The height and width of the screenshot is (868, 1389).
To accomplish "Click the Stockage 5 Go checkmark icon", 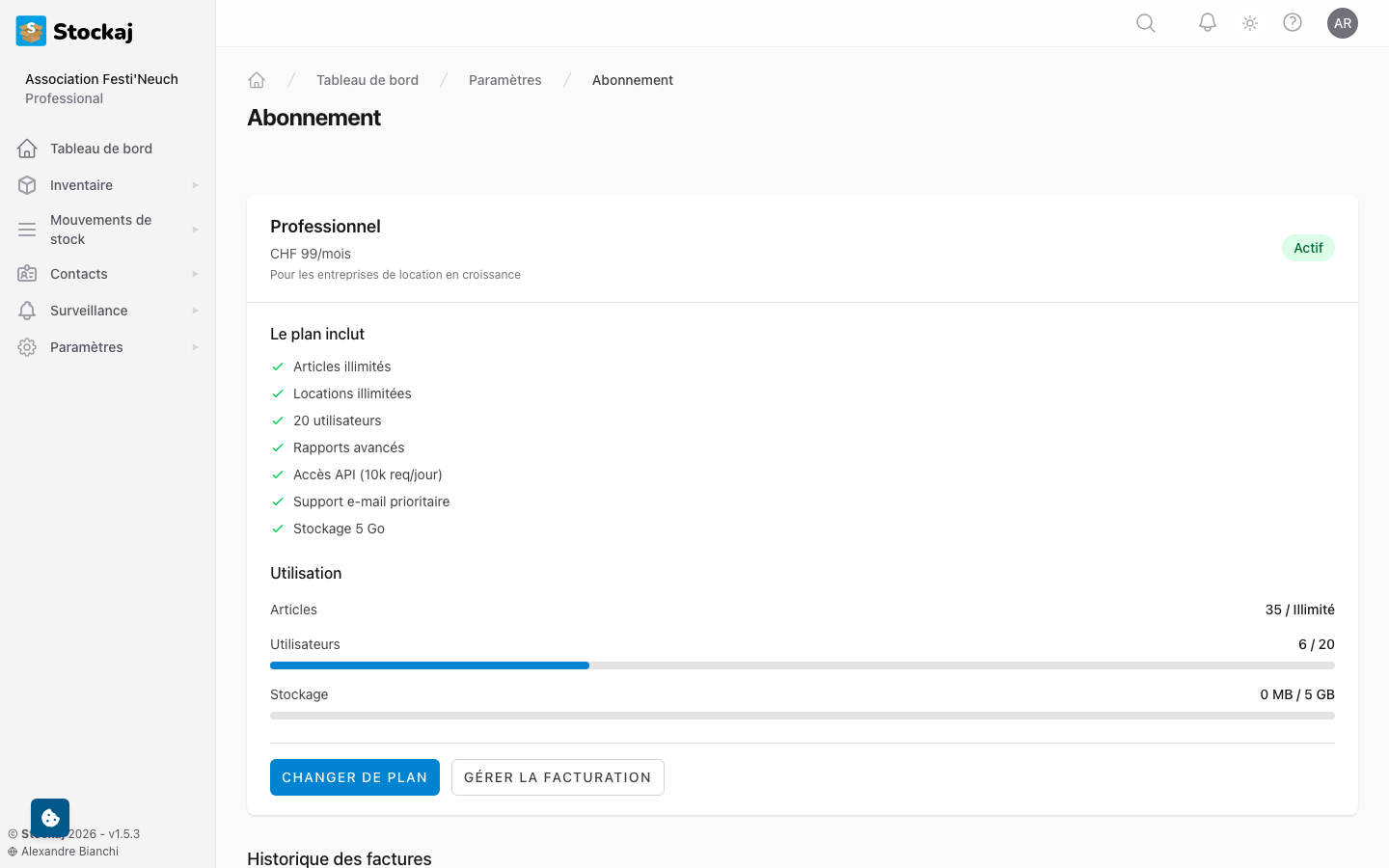I will [278, 529].
